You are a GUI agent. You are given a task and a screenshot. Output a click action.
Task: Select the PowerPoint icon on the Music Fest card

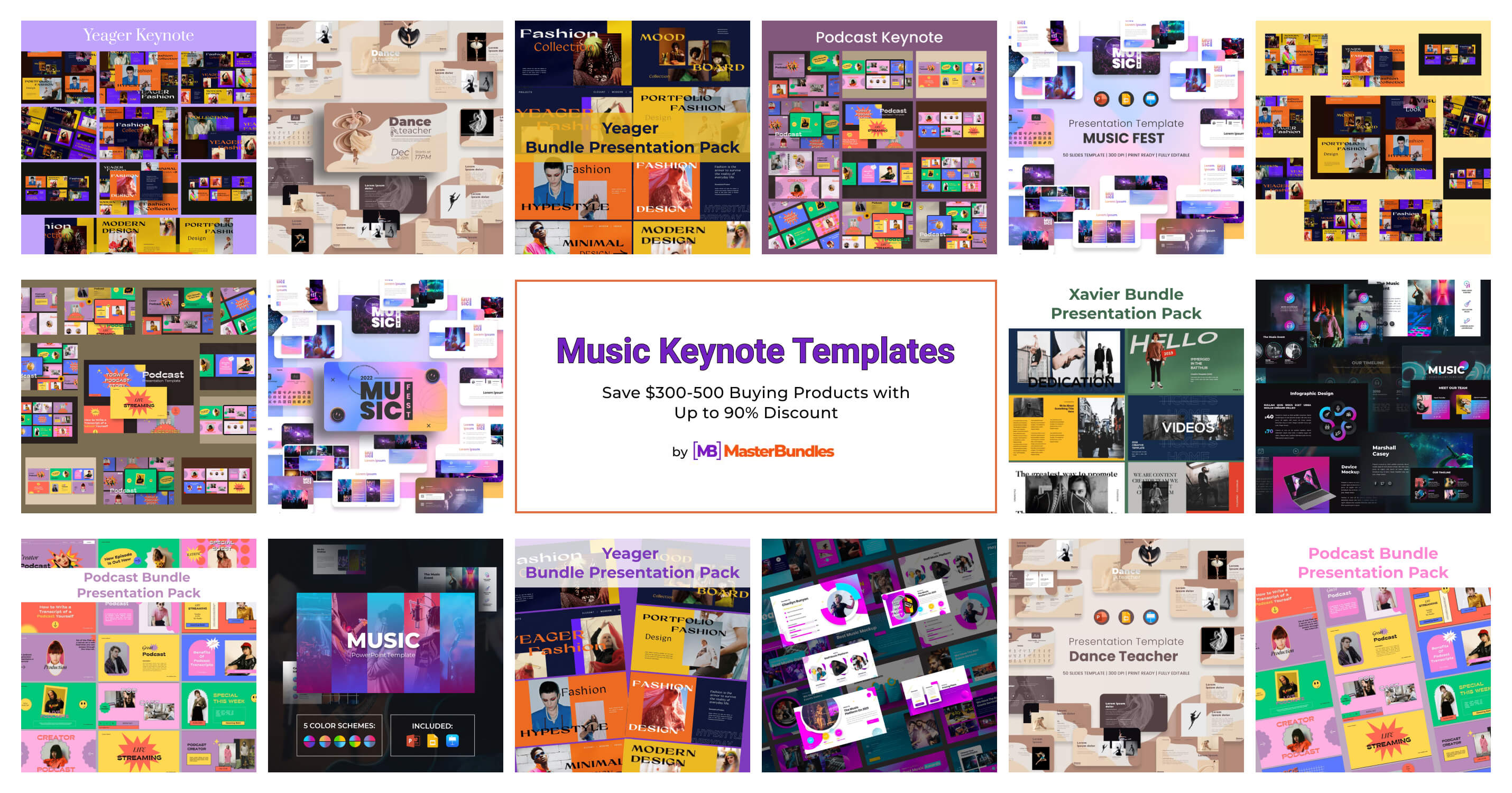coord(1102,100)
